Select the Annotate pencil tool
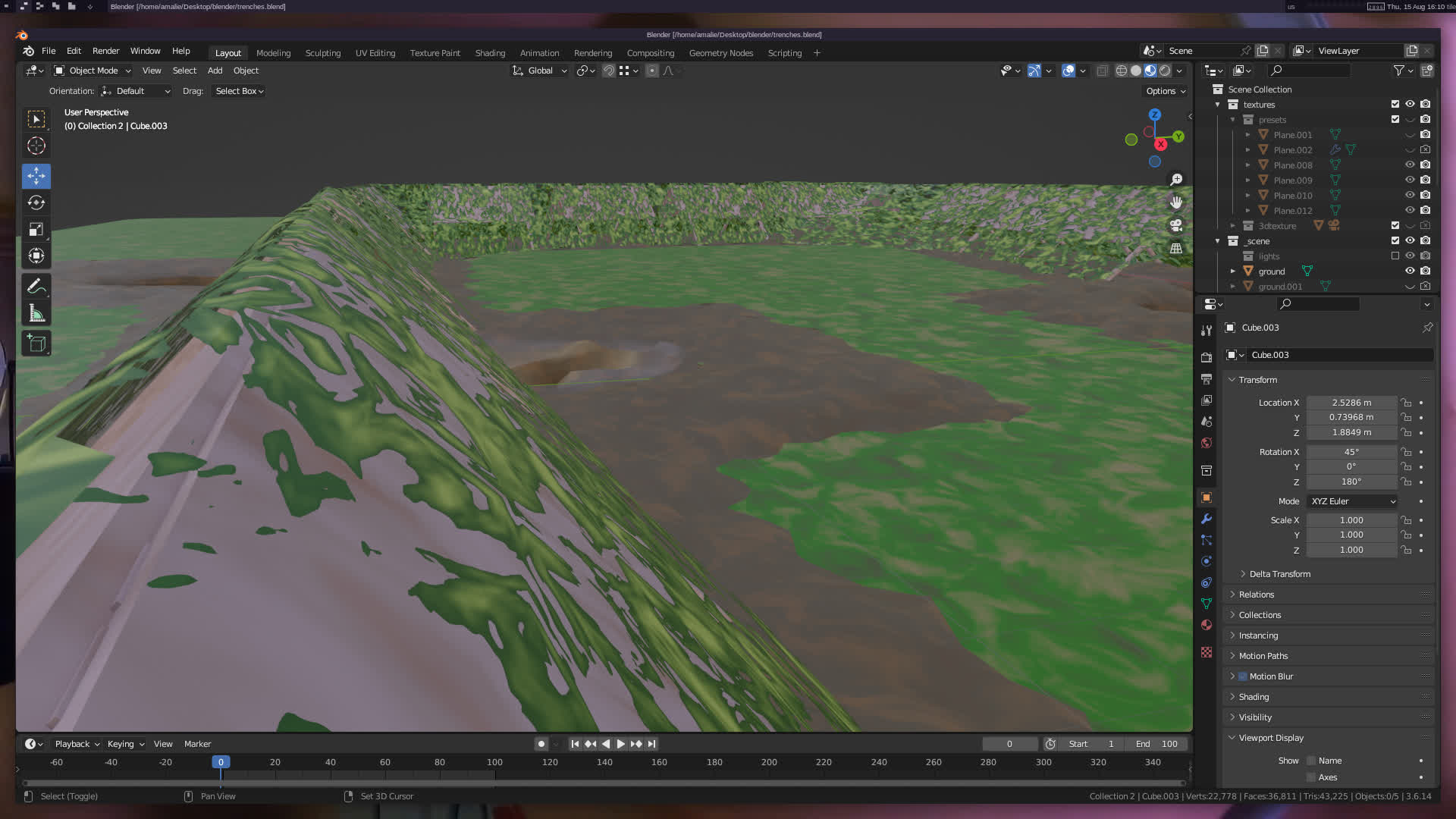The height and width of the screenshot is (819, 1456). pos(36,287)
